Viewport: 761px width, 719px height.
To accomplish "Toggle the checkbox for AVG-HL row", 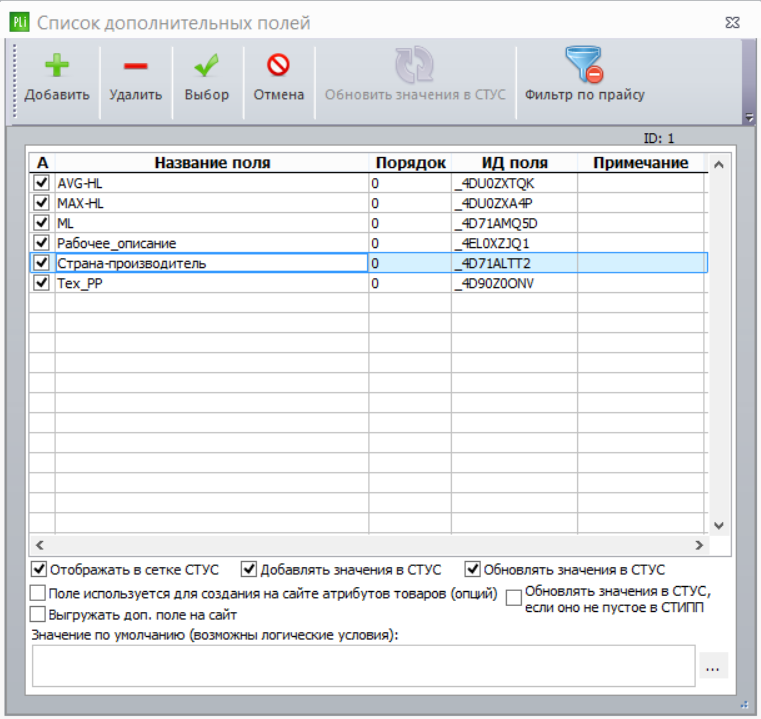I will (x=41, y=183).
